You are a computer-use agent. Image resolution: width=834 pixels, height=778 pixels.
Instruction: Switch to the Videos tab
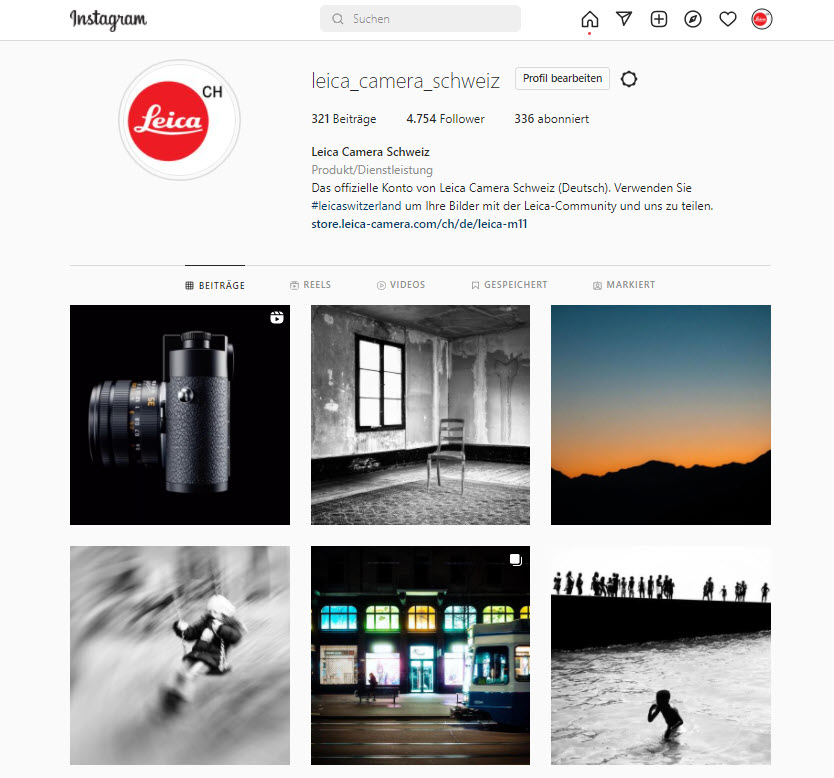(401, 285)
